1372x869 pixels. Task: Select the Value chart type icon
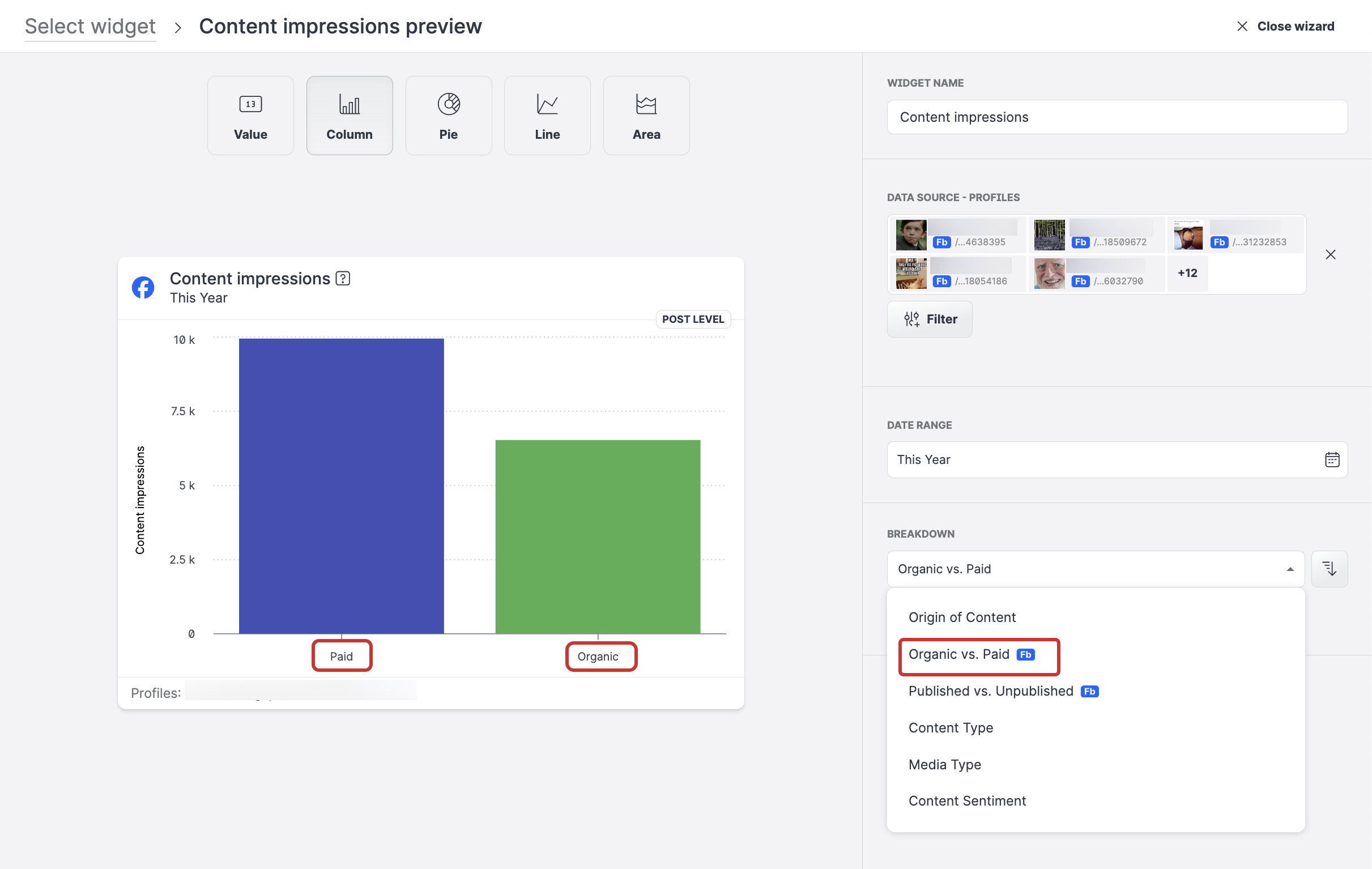250,104
